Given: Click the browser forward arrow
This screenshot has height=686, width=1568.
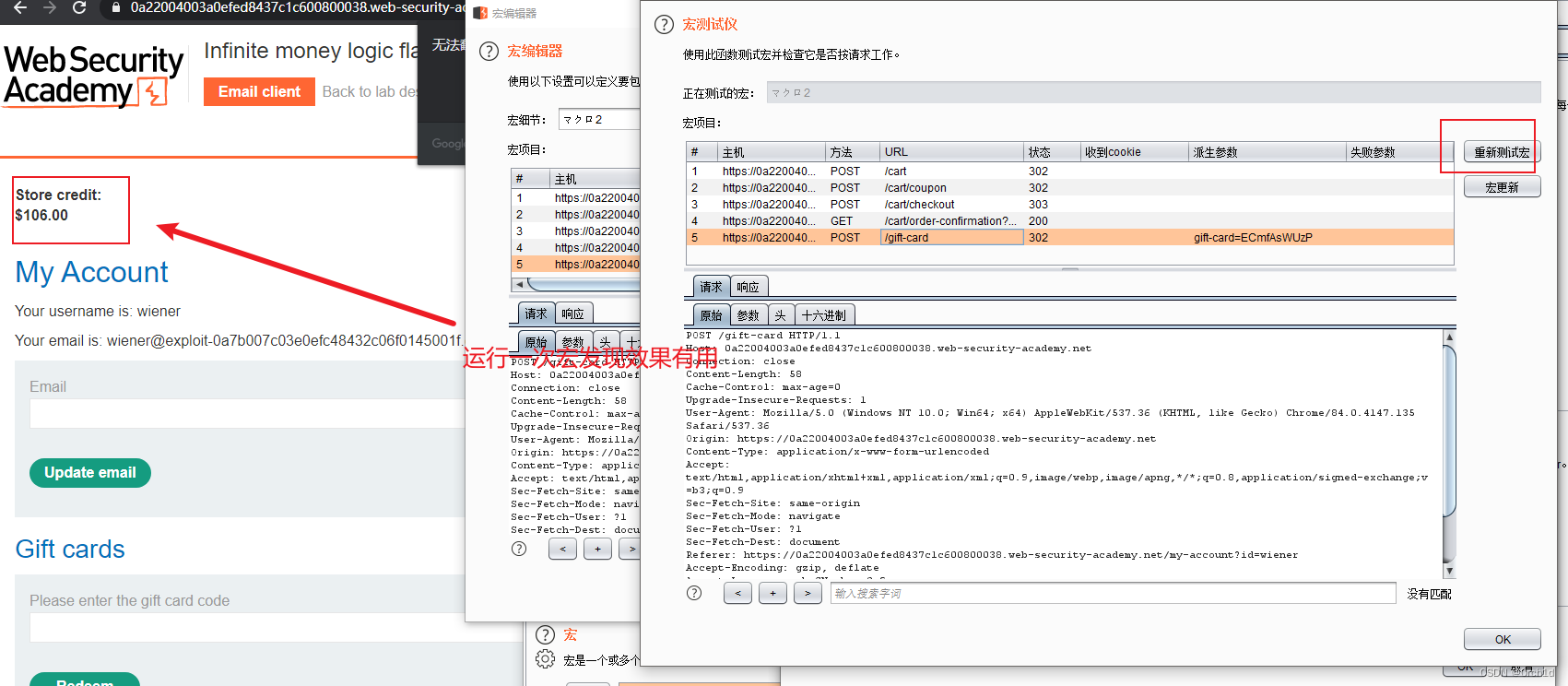Looking at the screenshot, I should pos(50,7).
